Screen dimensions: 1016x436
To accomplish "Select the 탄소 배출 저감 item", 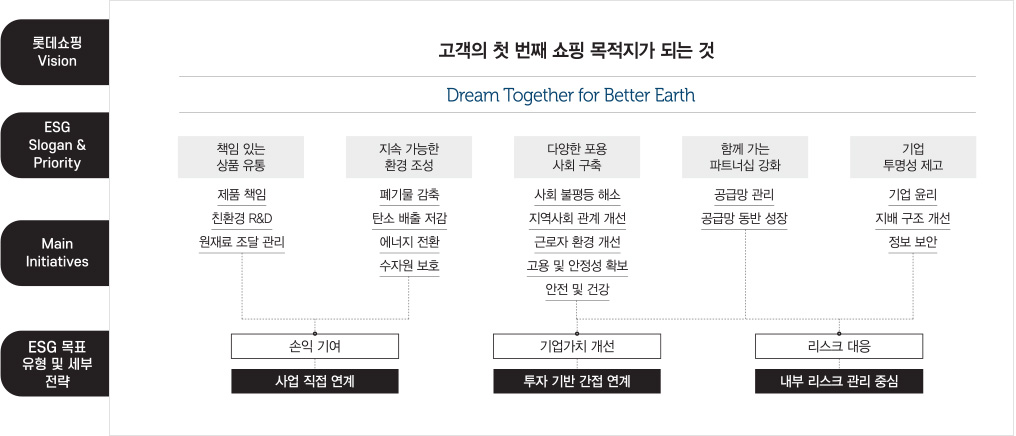I will [409, 218].
